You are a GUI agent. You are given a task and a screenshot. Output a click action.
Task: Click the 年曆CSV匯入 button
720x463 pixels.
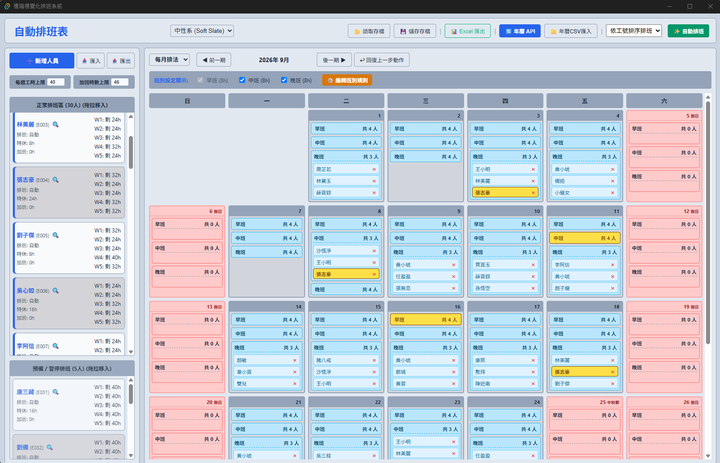coord(571,31)
